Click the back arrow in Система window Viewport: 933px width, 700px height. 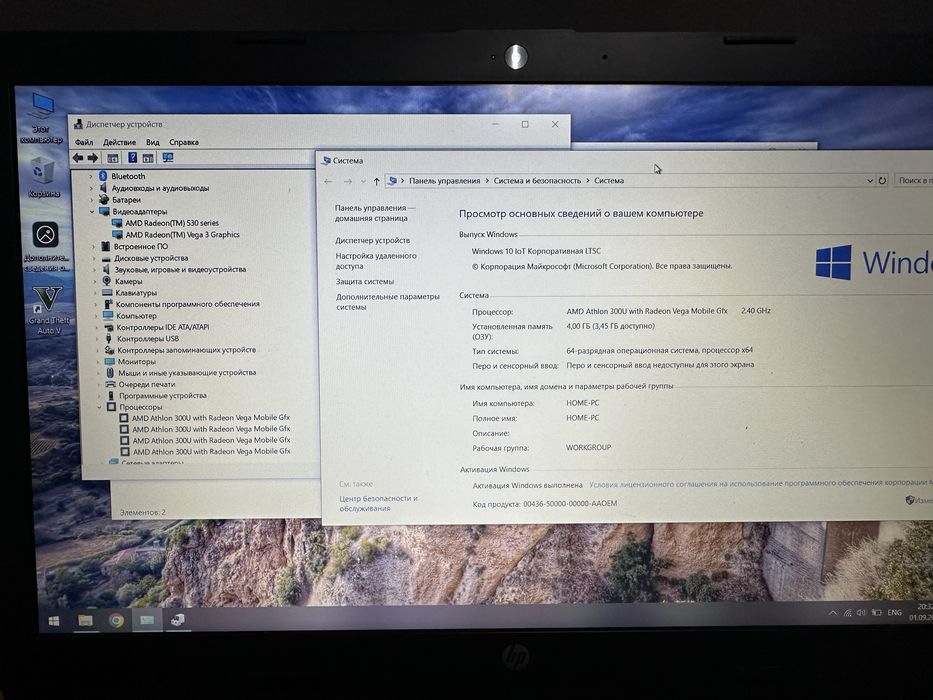tap(328, 181)
